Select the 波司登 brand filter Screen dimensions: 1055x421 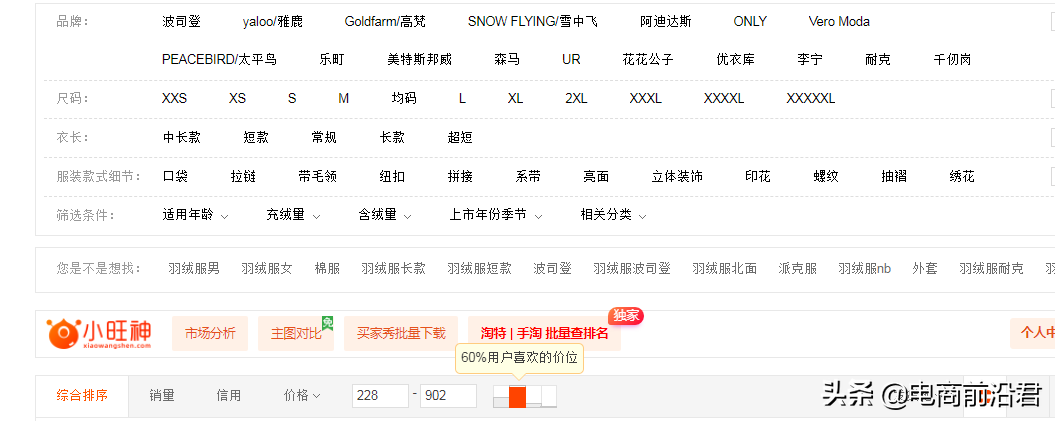click(x=181, y=21)
